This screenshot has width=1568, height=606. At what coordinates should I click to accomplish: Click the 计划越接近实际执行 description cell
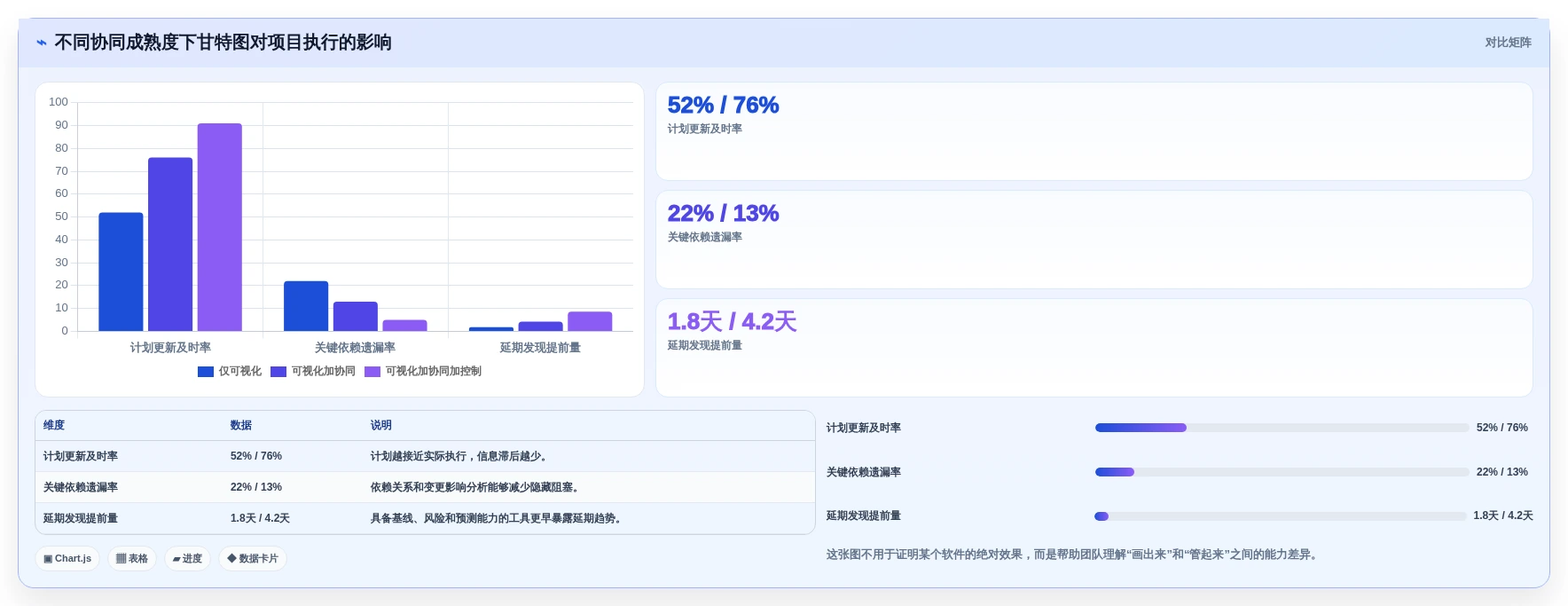461,457
